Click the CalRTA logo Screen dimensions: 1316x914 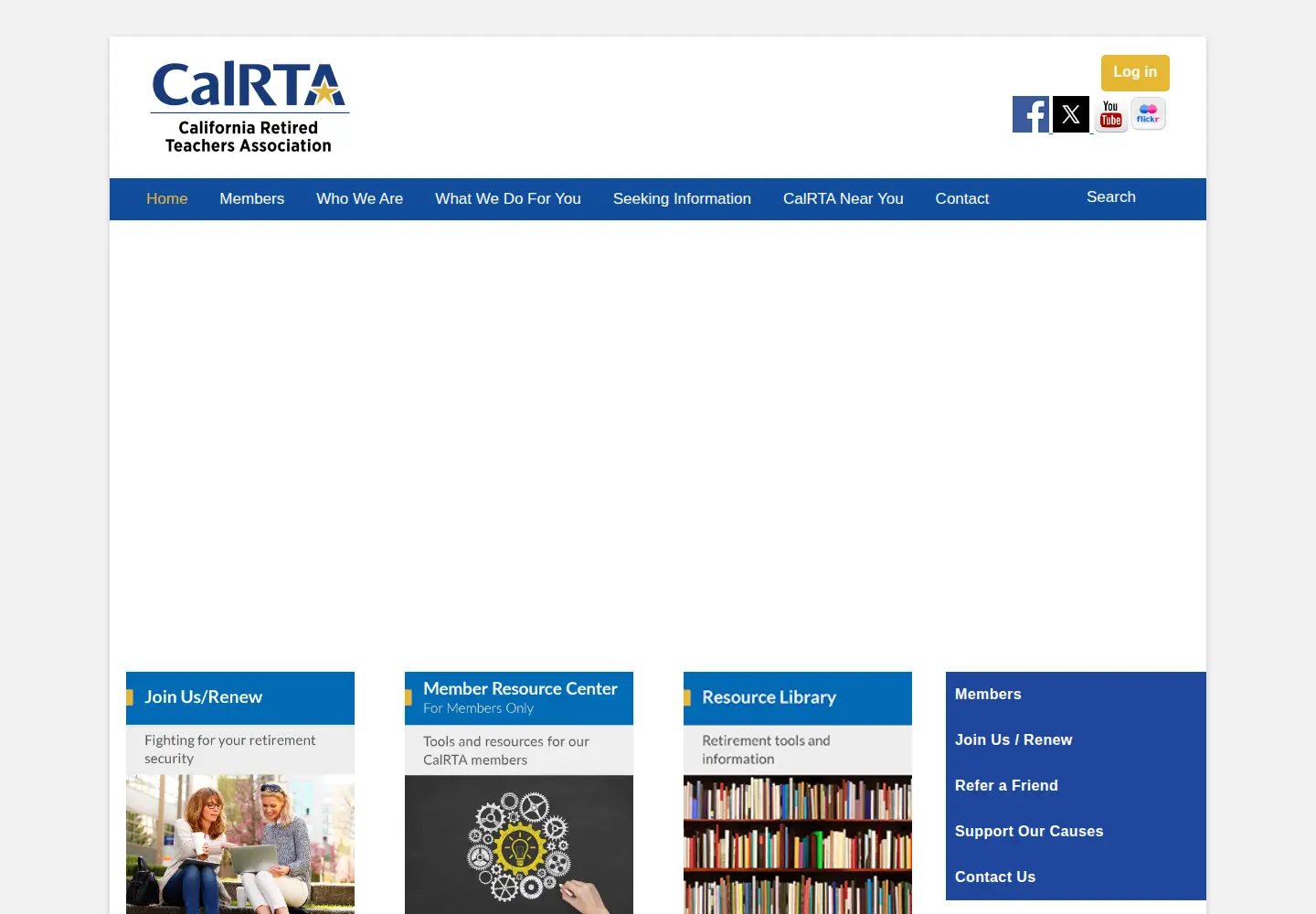[x=249, y=107]
